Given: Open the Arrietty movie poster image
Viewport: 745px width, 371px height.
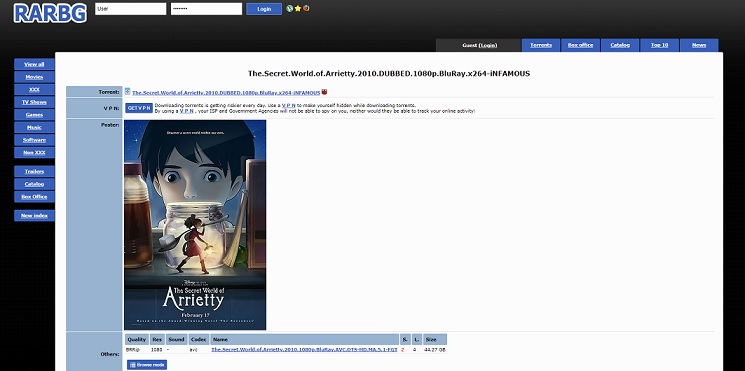Looking at the screenshot, I should [195, 225].
